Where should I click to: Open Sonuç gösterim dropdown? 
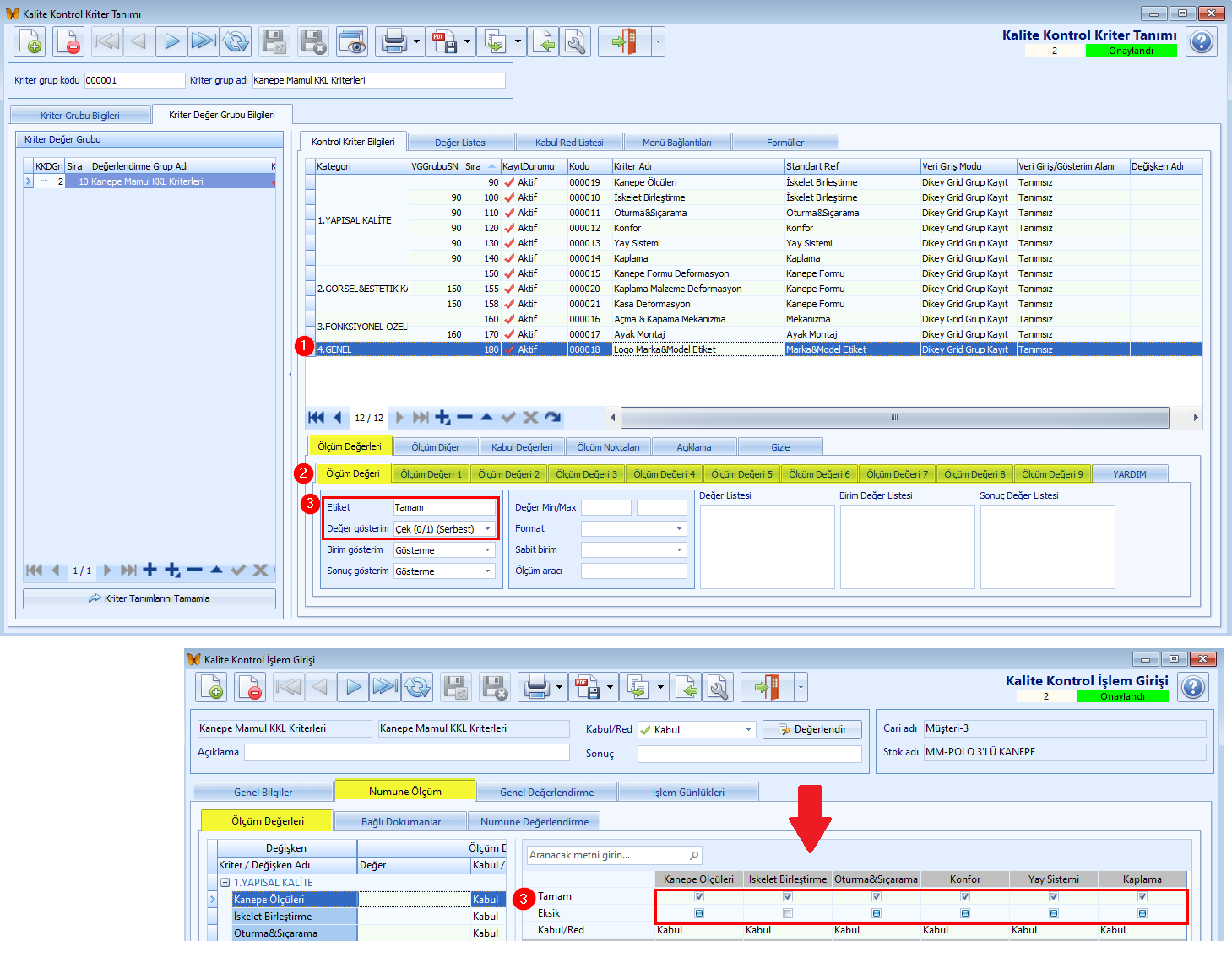(x=487, y=571)
